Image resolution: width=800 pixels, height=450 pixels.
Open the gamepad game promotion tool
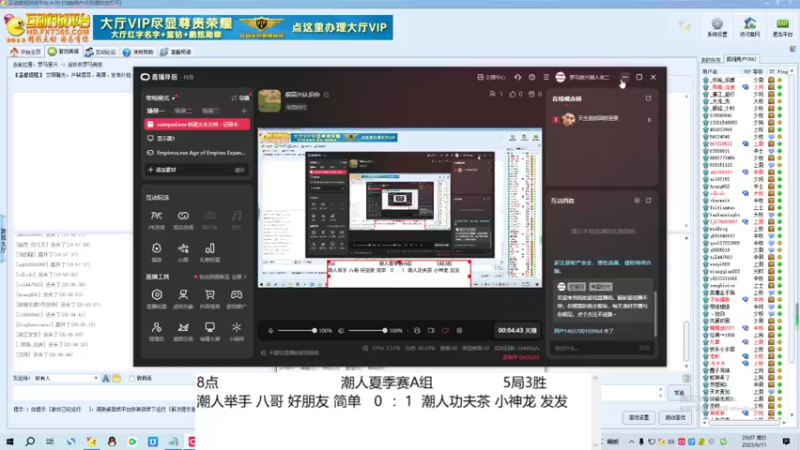pos(236,295)
